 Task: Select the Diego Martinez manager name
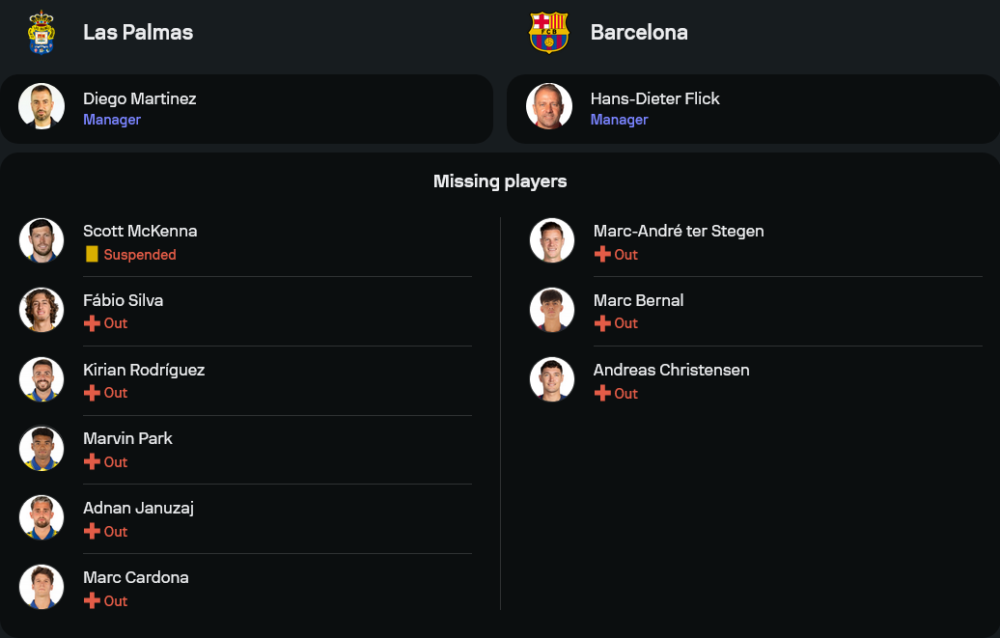139,98
